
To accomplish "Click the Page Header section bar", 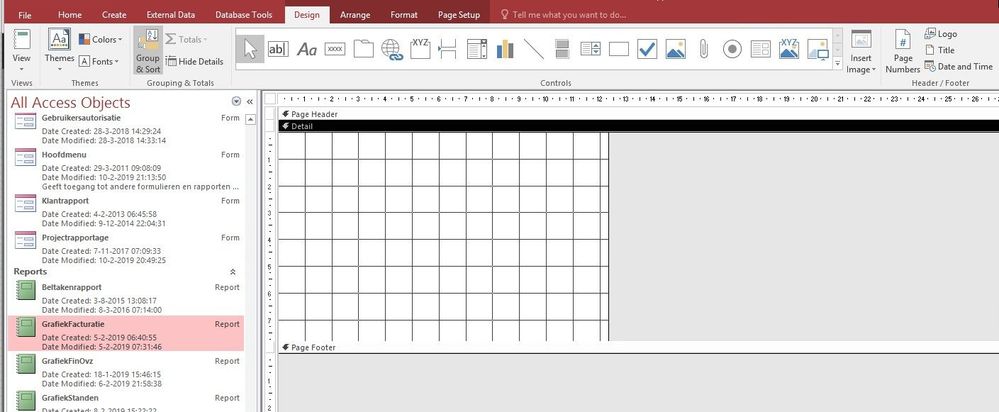I will pyautogui.click(x=638, y=114).
